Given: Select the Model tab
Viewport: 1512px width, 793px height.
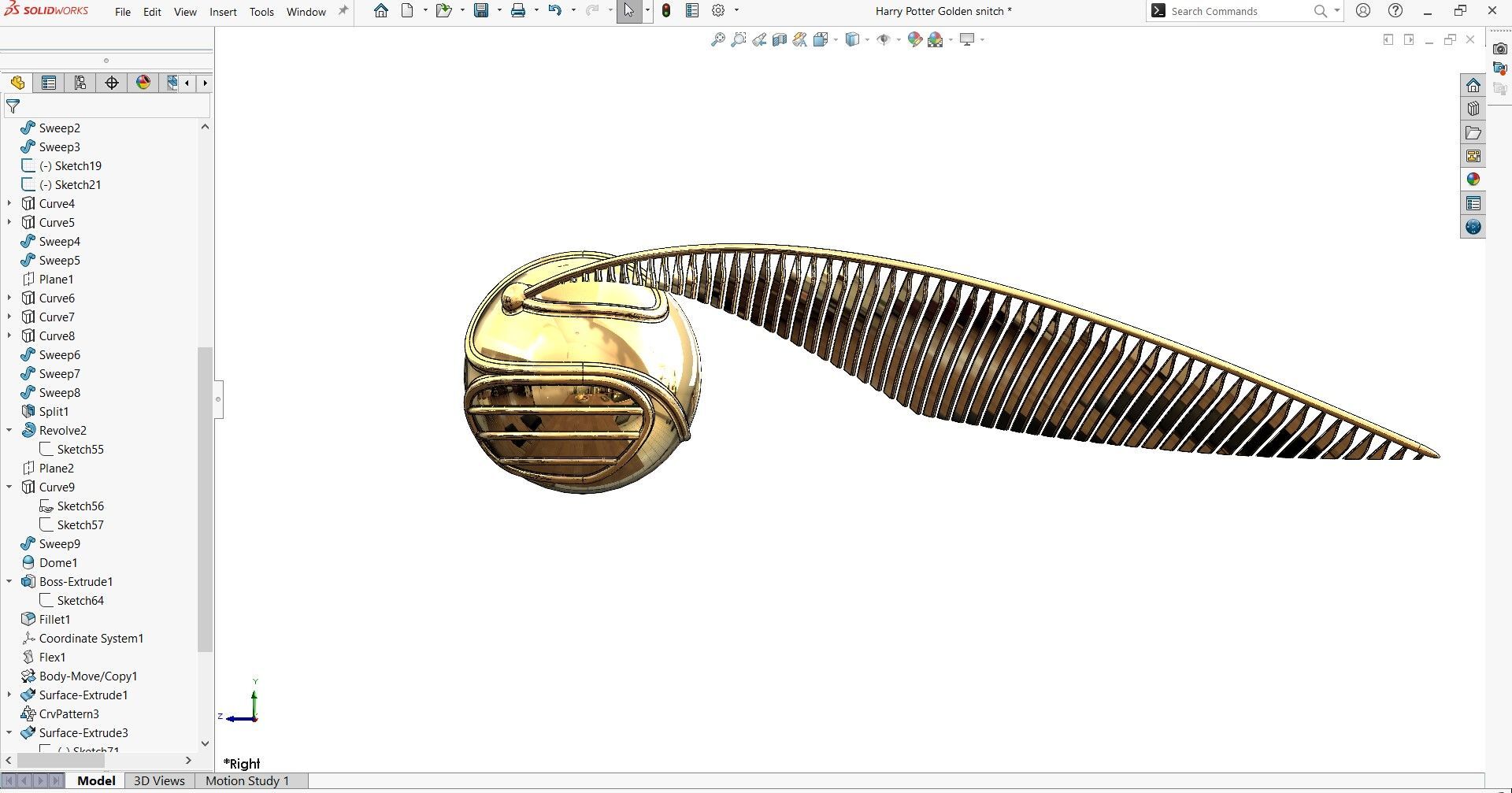Looking at the screenshot, I should point(96,780).
